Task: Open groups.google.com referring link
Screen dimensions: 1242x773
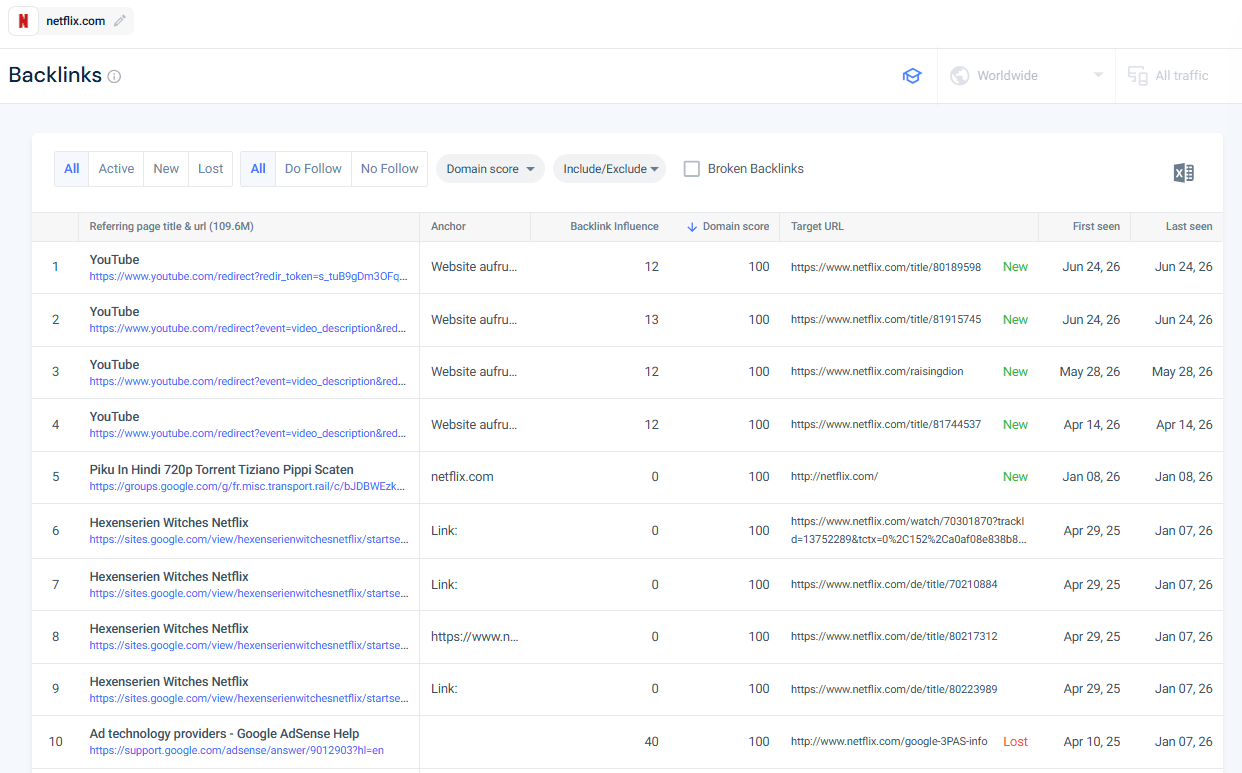Action: [x=248, y=486]
